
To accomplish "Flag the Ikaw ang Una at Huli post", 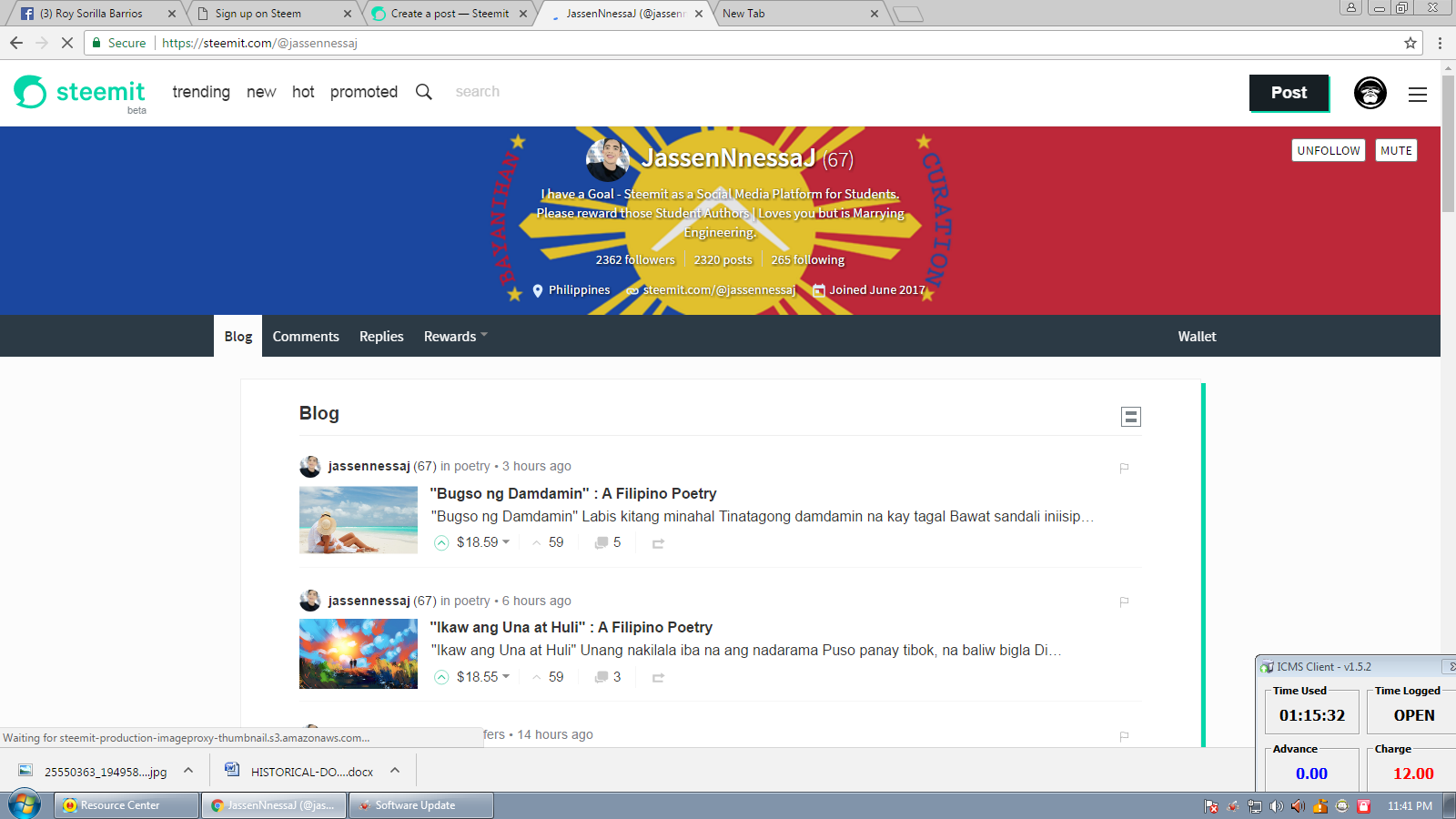I will tap(1124, 602).
